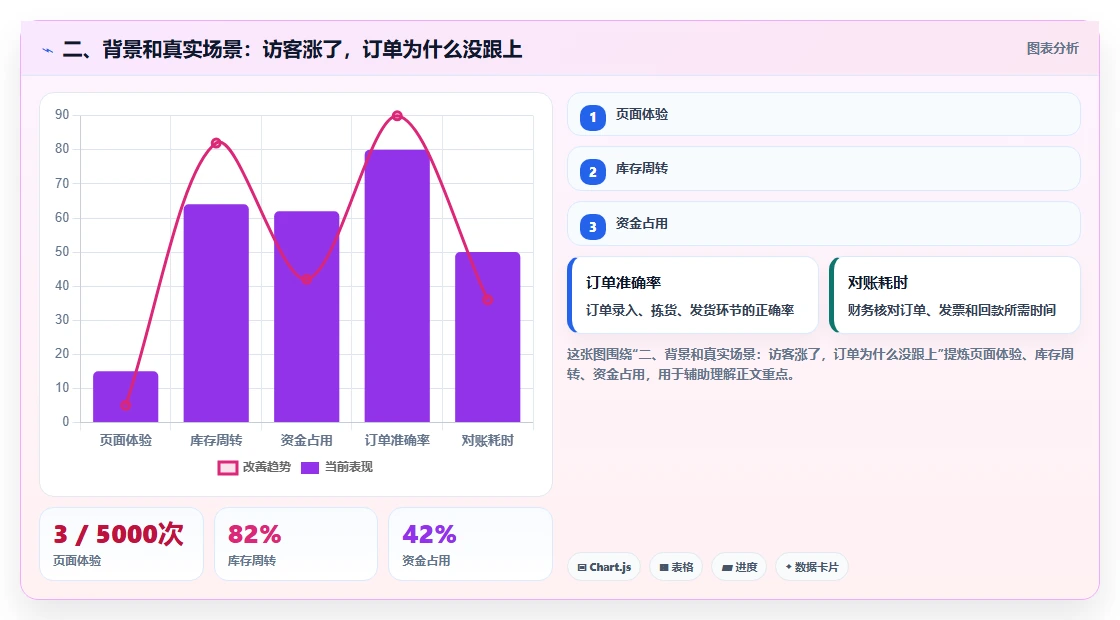This screenshot has width=1120, height=620.
Task: Select the 表格 tag
Action: click(676, 567)
